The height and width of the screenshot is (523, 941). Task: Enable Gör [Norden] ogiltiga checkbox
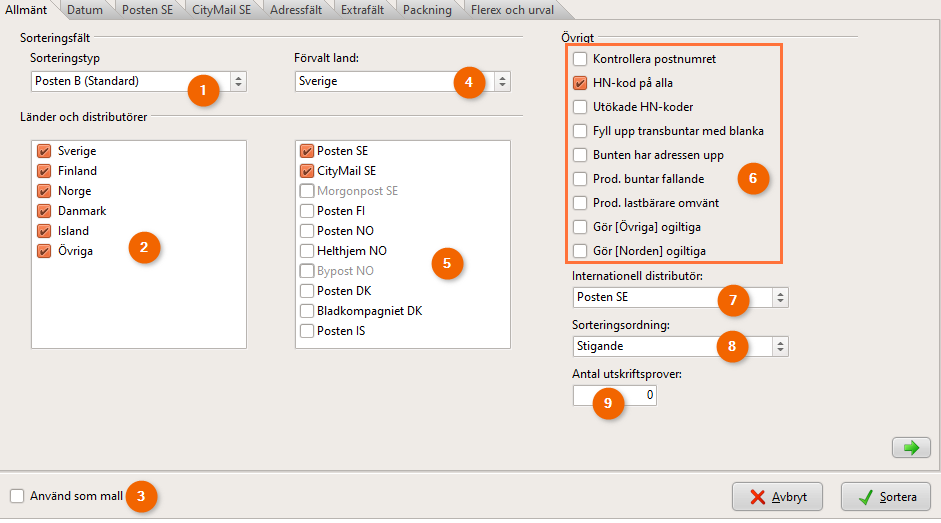click(x=580, y=250)
